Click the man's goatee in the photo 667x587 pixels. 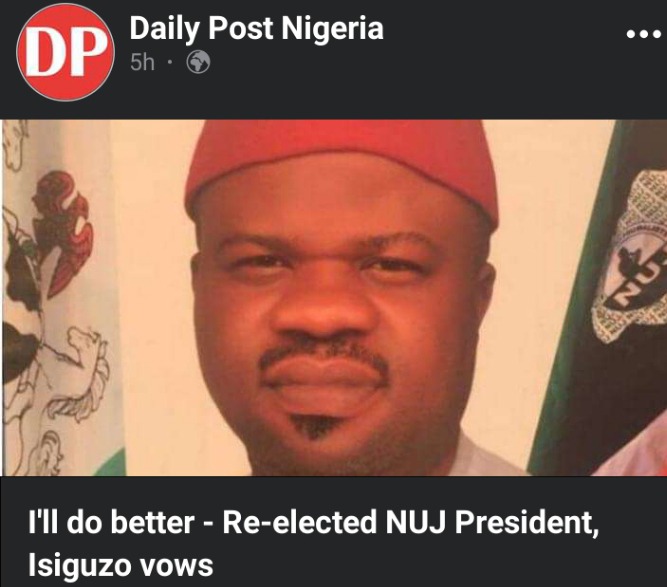point(314,427)
